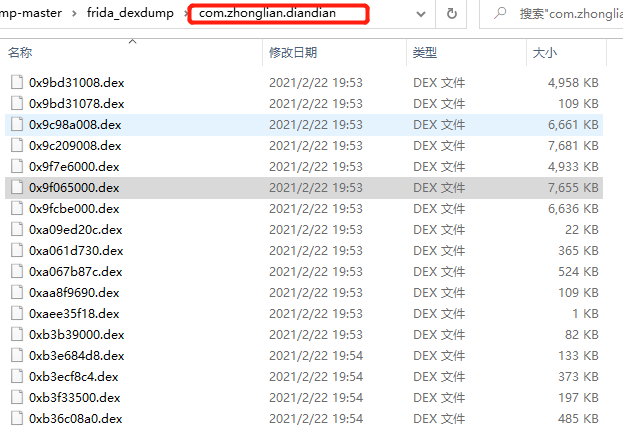
Task: Click the date of 0xb3e684d8.dex
Action: (316, 356)
